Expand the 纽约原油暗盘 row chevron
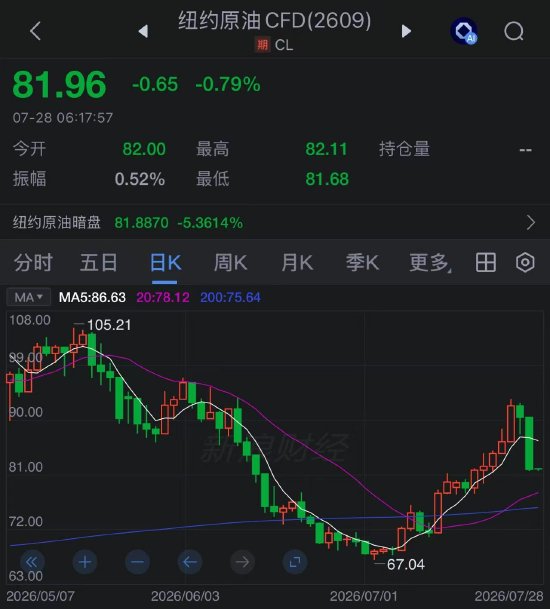Viewport: 550px width, 609px height. coord(531,223)
